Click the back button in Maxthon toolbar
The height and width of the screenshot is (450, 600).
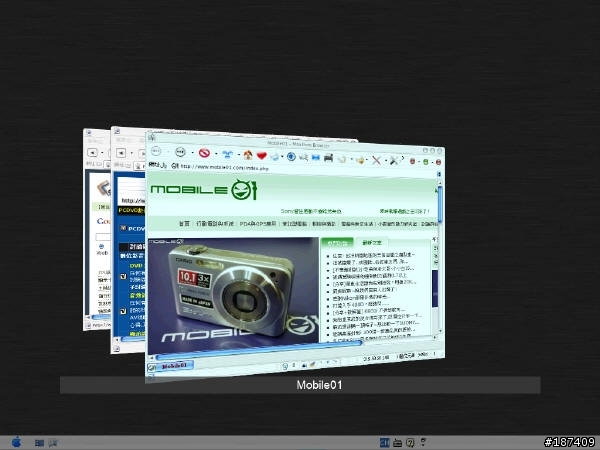[x=156, y=151]
